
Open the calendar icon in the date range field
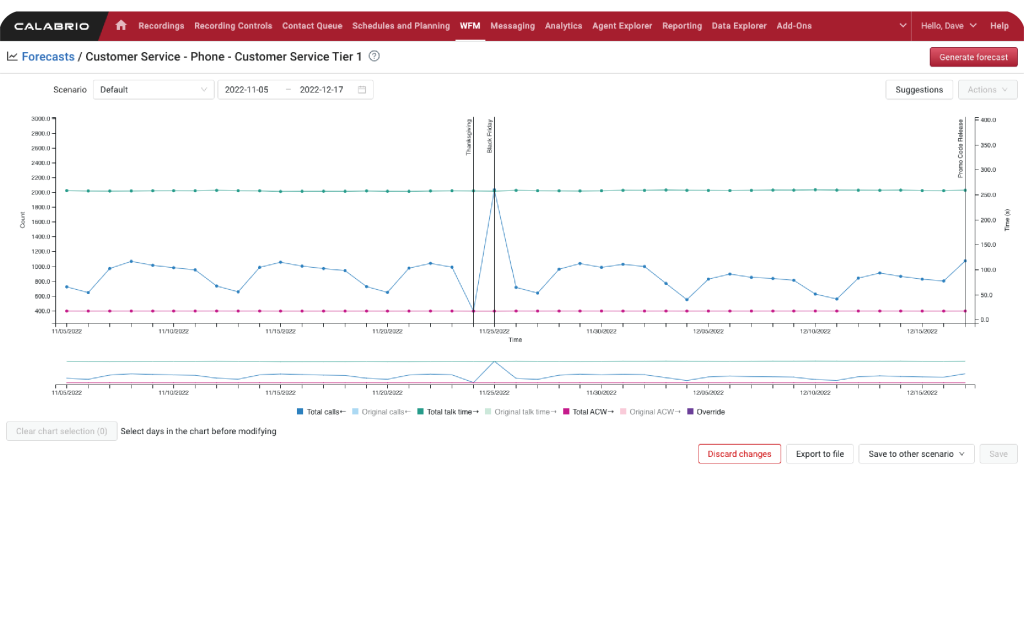(x=360, y=89)
